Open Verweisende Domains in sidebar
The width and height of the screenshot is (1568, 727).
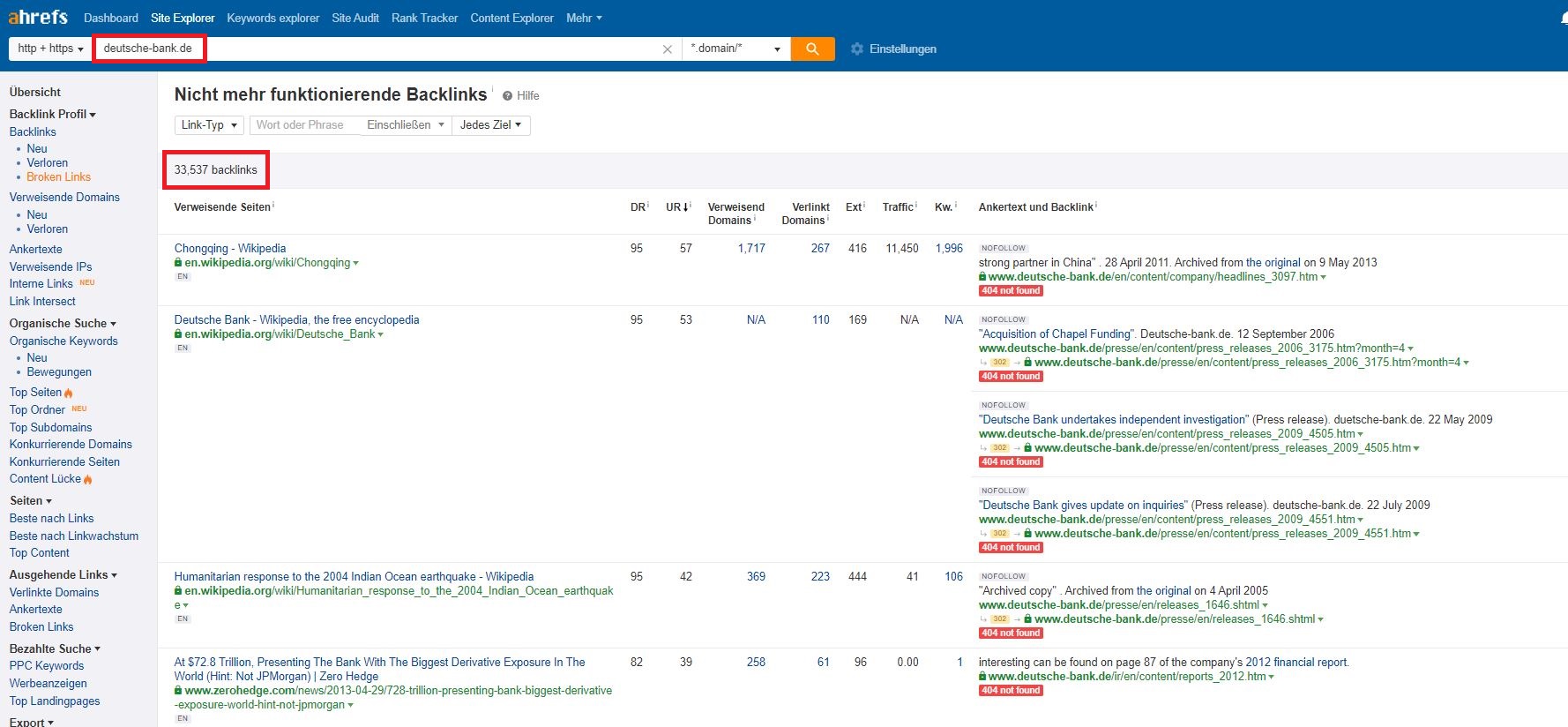64,198
